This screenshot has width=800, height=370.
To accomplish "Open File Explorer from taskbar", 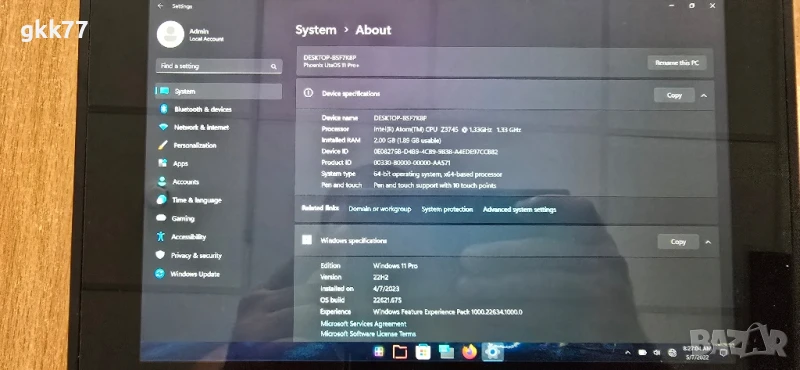I will click(x=400, y=352).
